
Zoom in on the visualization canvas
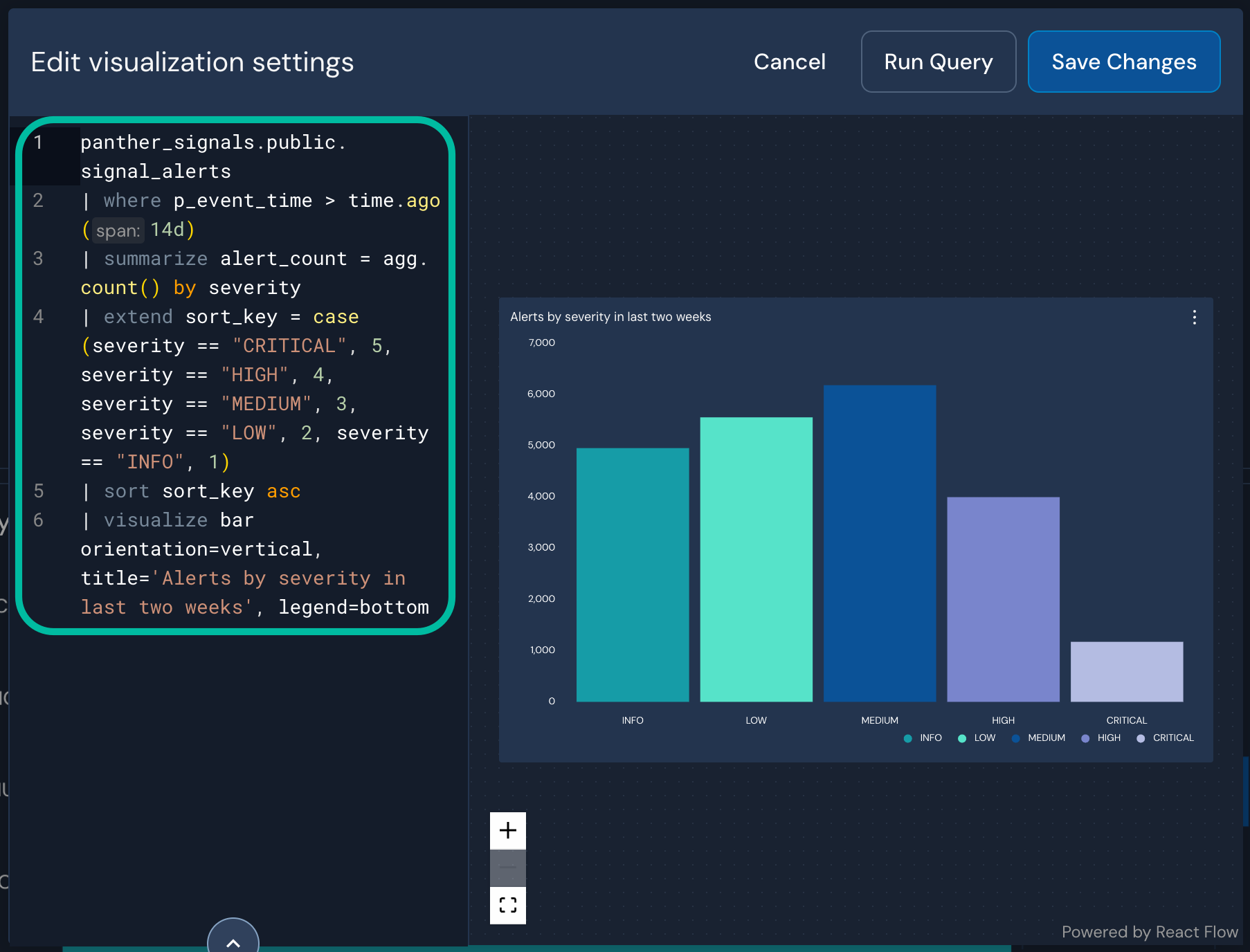point(507,830)
